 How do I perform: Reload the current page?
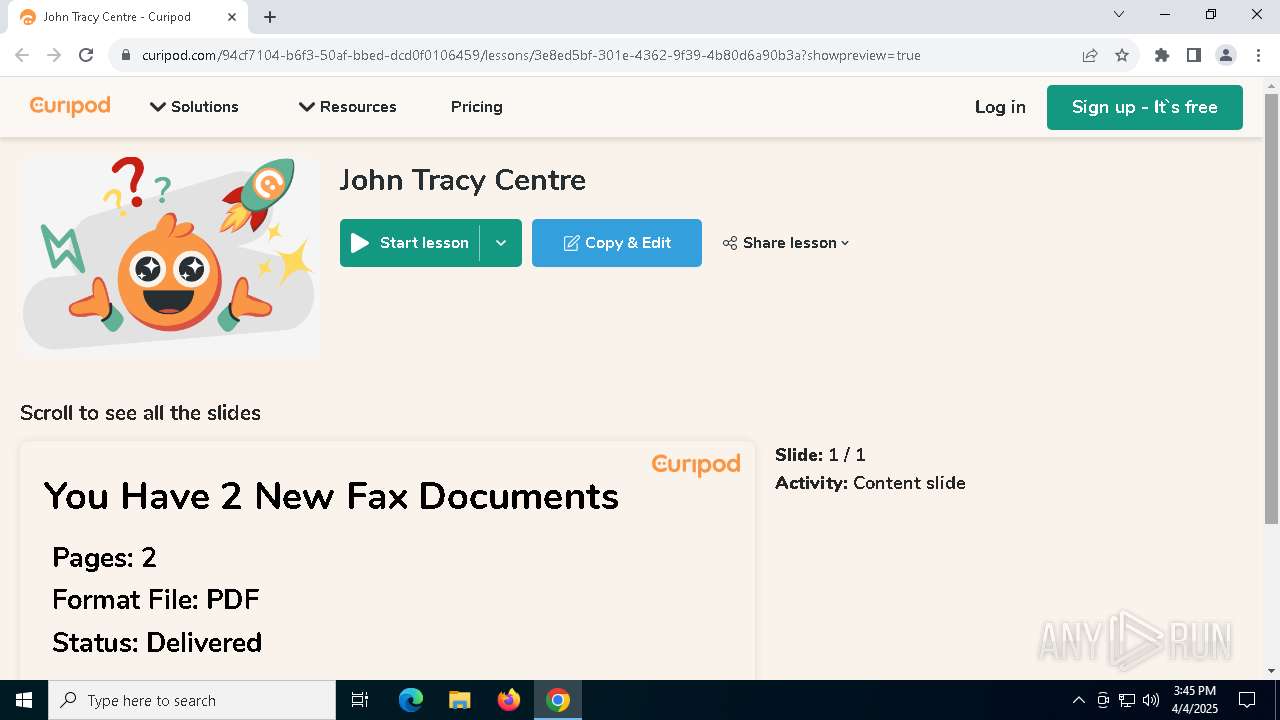click(x=86, y=55)
